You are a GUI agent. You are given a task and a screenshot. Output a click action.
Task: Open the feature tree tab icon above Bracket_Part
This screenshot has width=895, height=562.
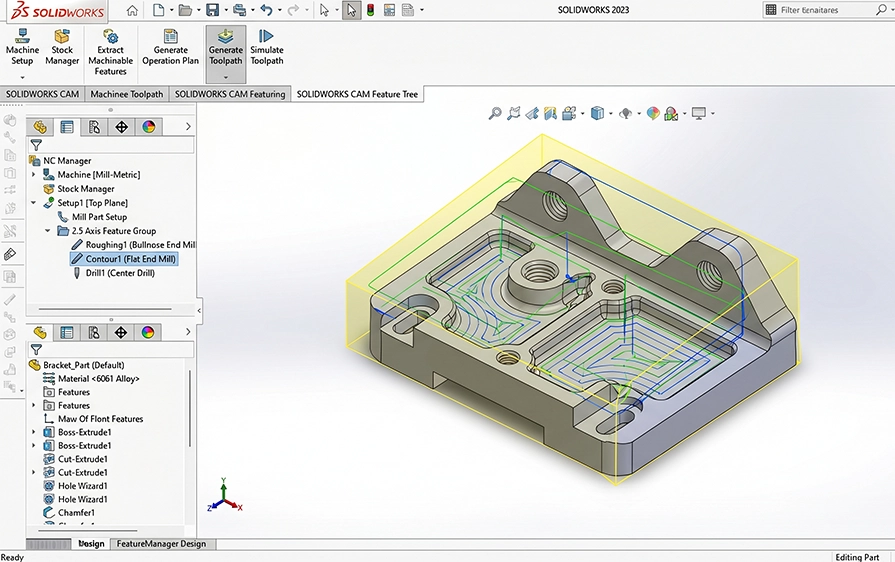(x=40, y=332)
